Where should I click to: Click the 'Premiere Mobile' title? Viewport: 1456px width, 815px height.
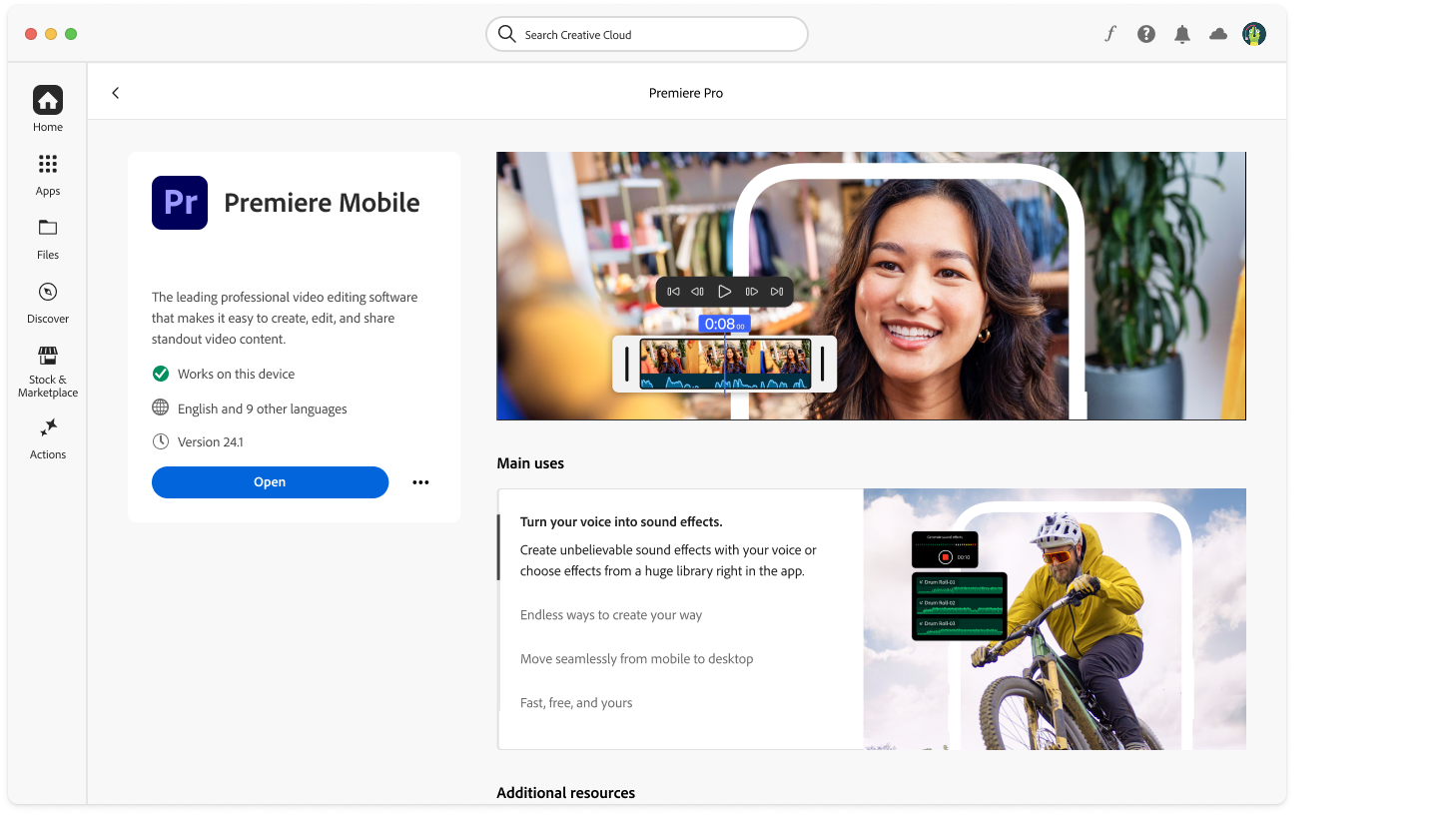point(322,203)
